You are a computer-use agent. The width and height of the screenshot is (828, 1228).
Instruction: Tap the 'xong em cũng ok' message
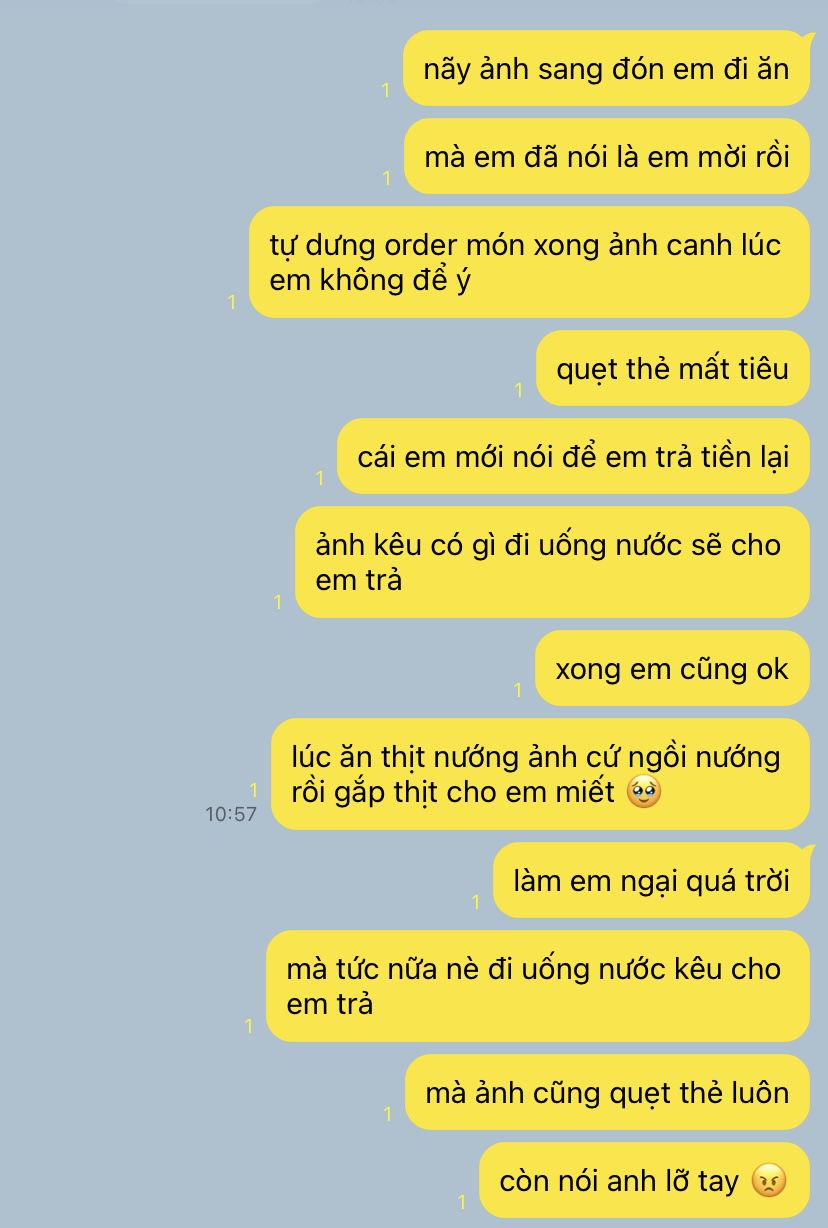pos(672,668)
